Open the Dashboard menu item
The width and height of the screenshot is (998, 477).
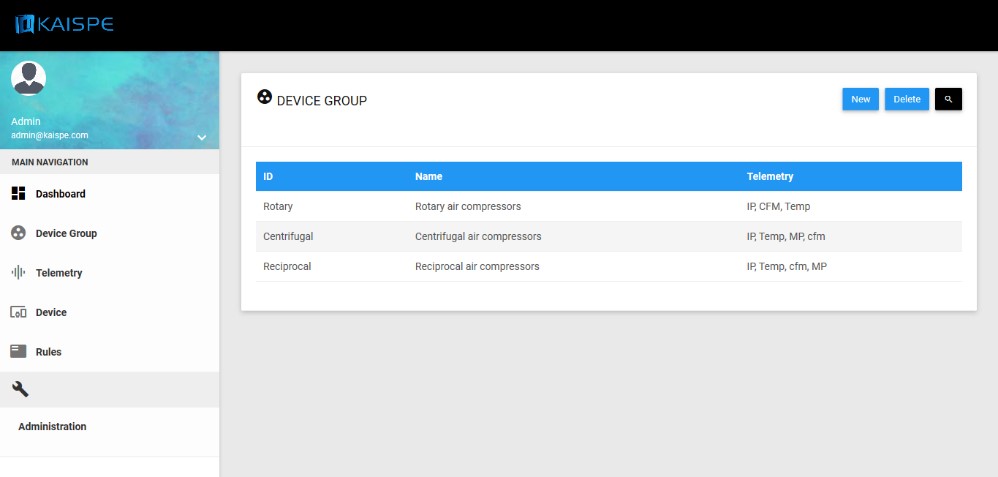click(60, 194)
